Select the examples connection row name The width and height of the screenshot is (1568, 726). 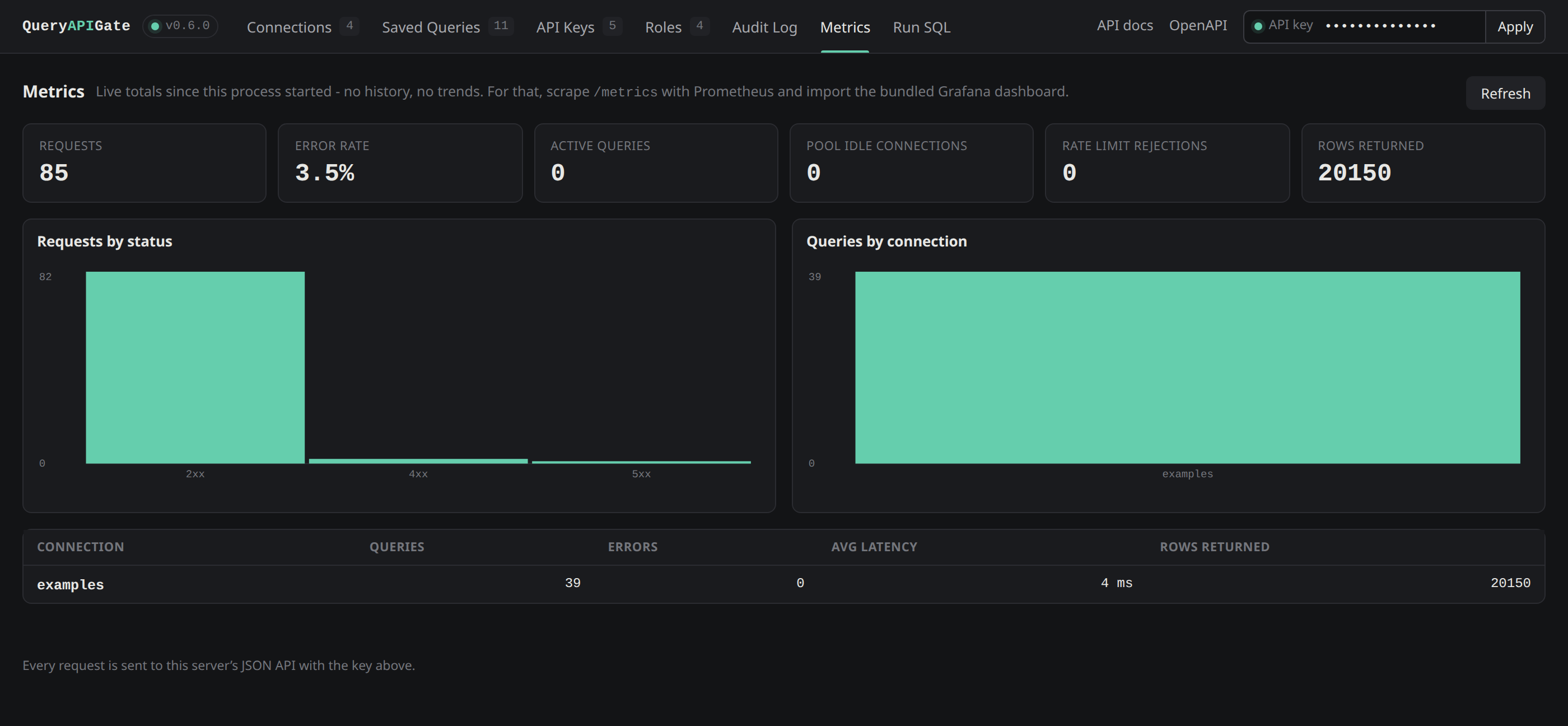point(71,585)
